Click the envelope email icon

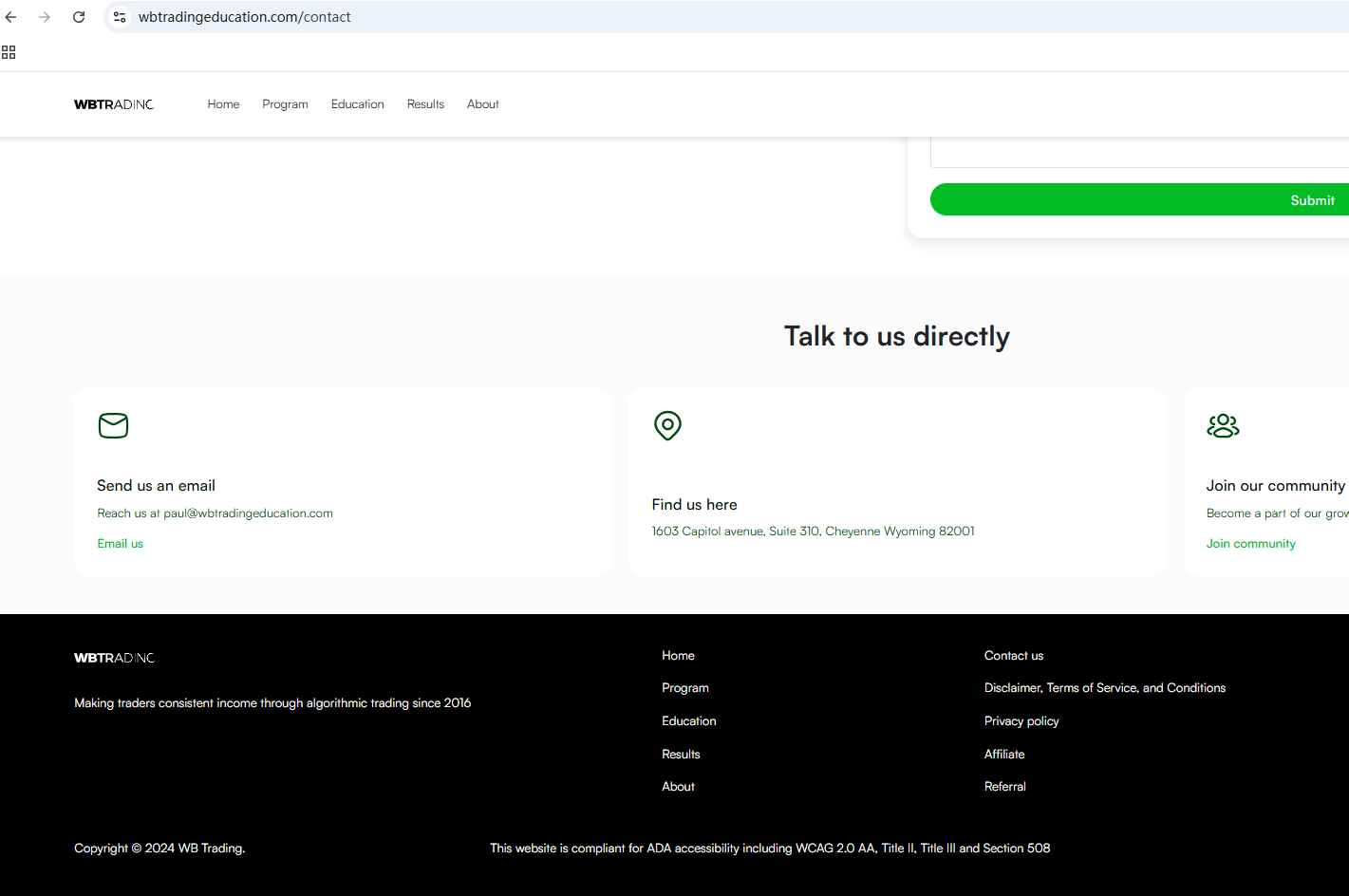pyautogui.click(x=113, y=425)
